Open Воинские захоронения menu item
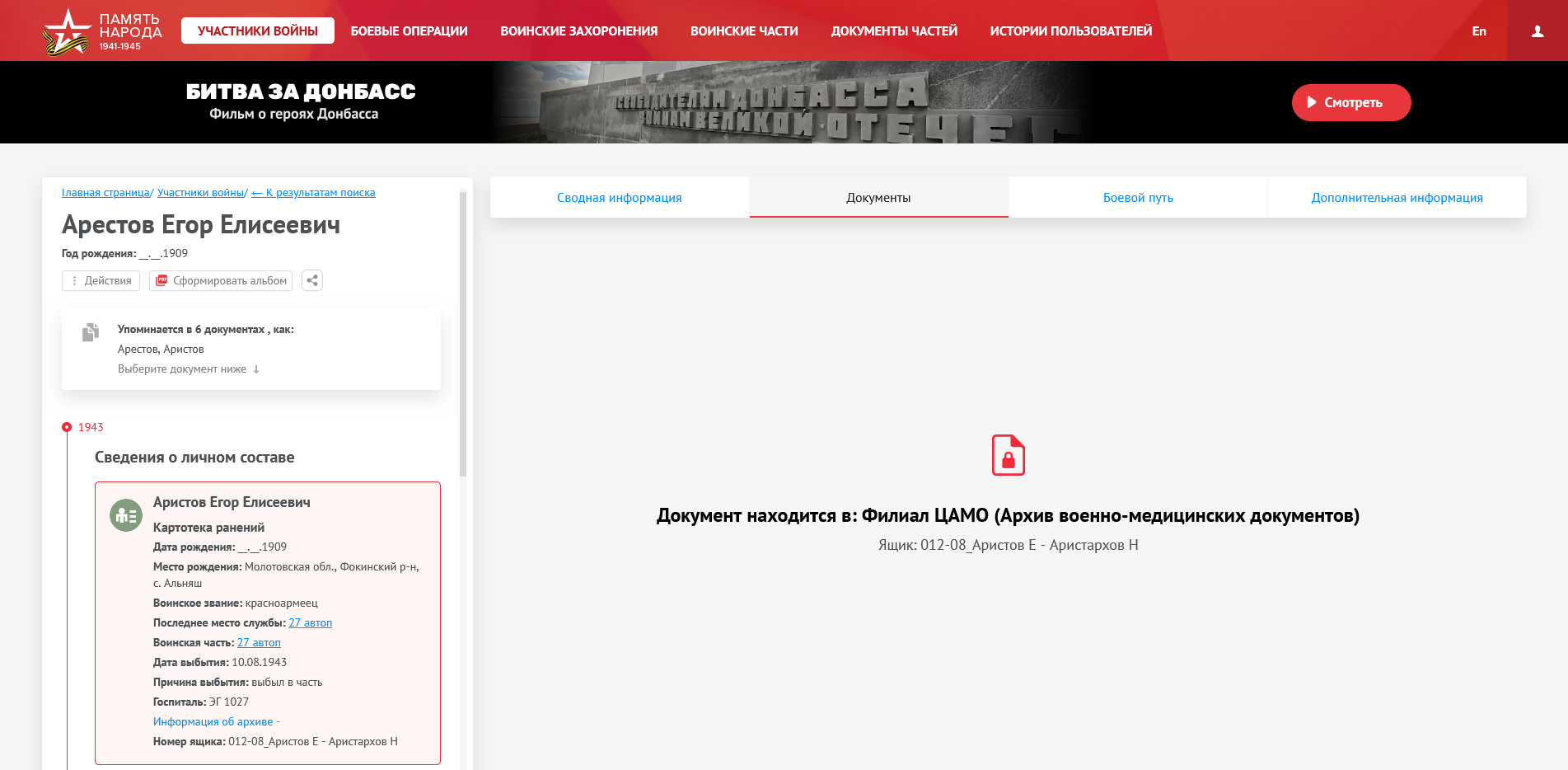 (x=578, y=31)
